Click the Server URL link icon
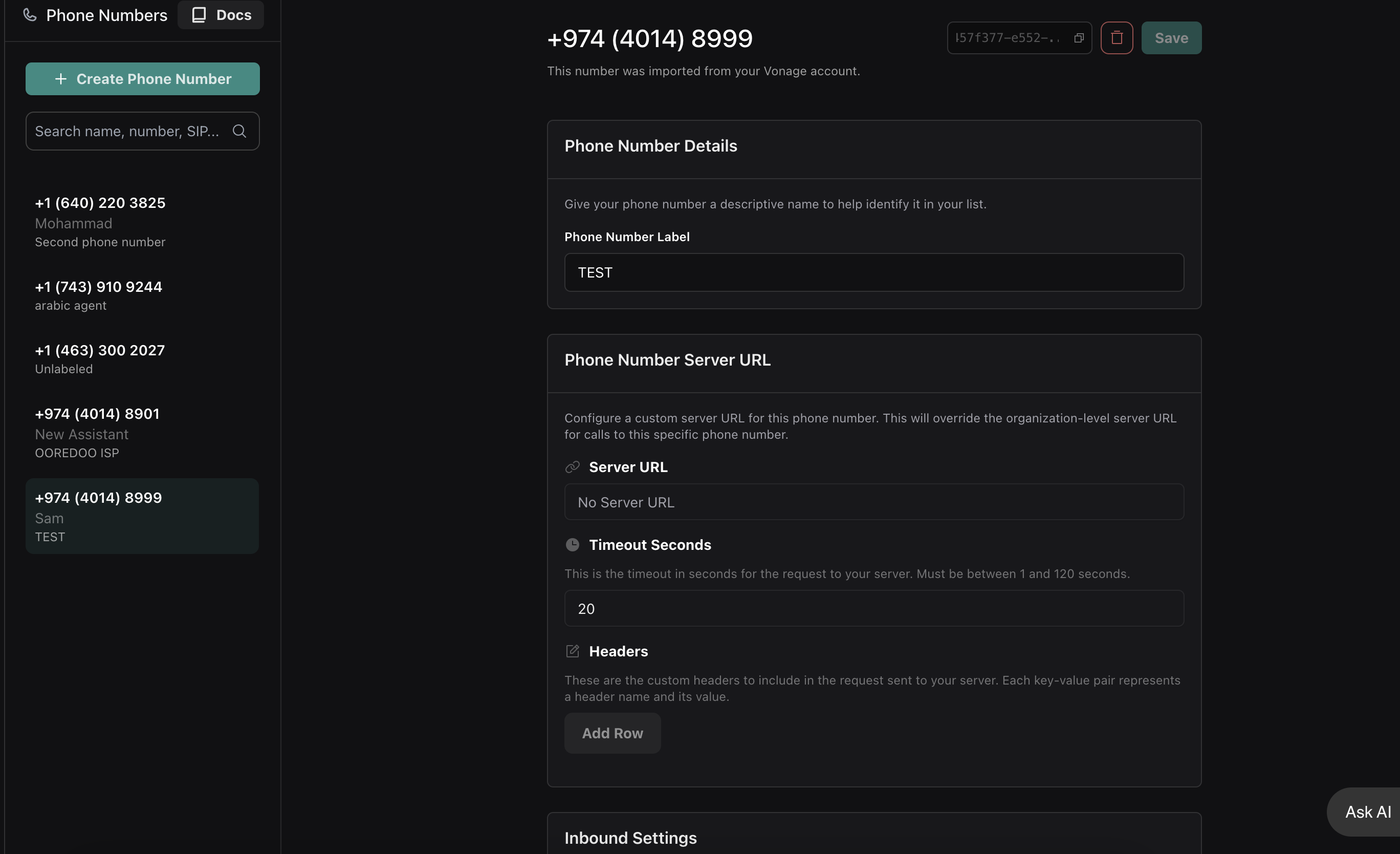This screenshot has width=1400, height=854. [x=572, y=467]
